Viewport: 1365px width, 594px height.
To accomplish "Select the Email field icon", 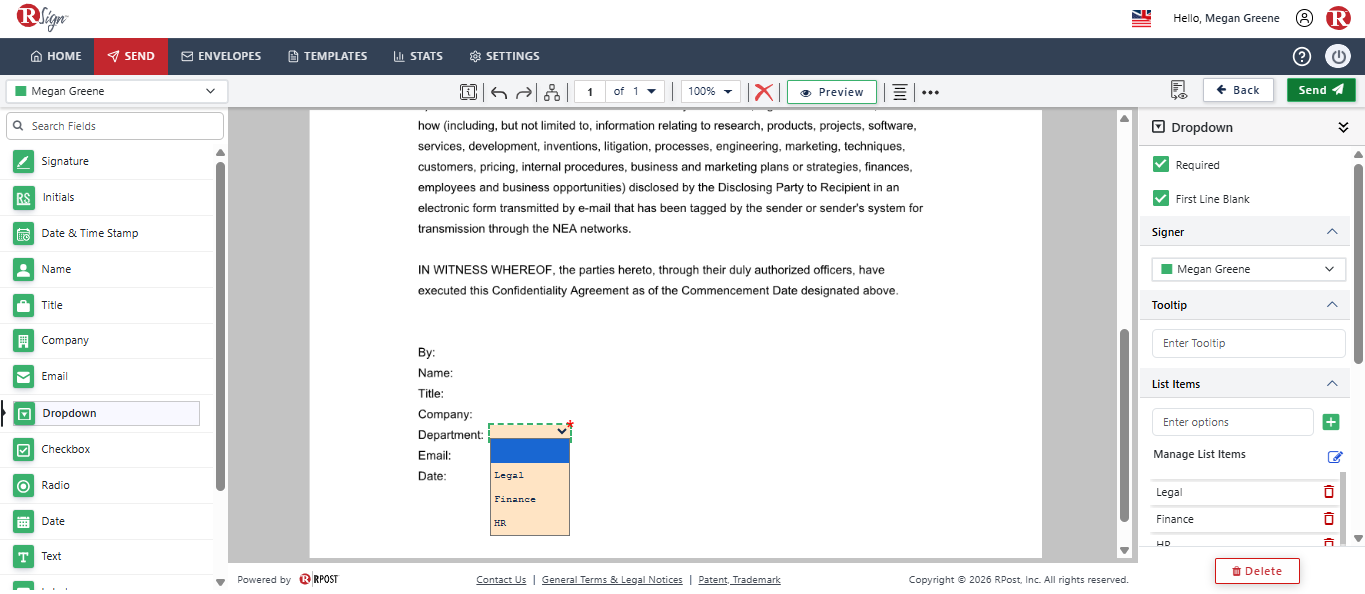I will [24, 377].
